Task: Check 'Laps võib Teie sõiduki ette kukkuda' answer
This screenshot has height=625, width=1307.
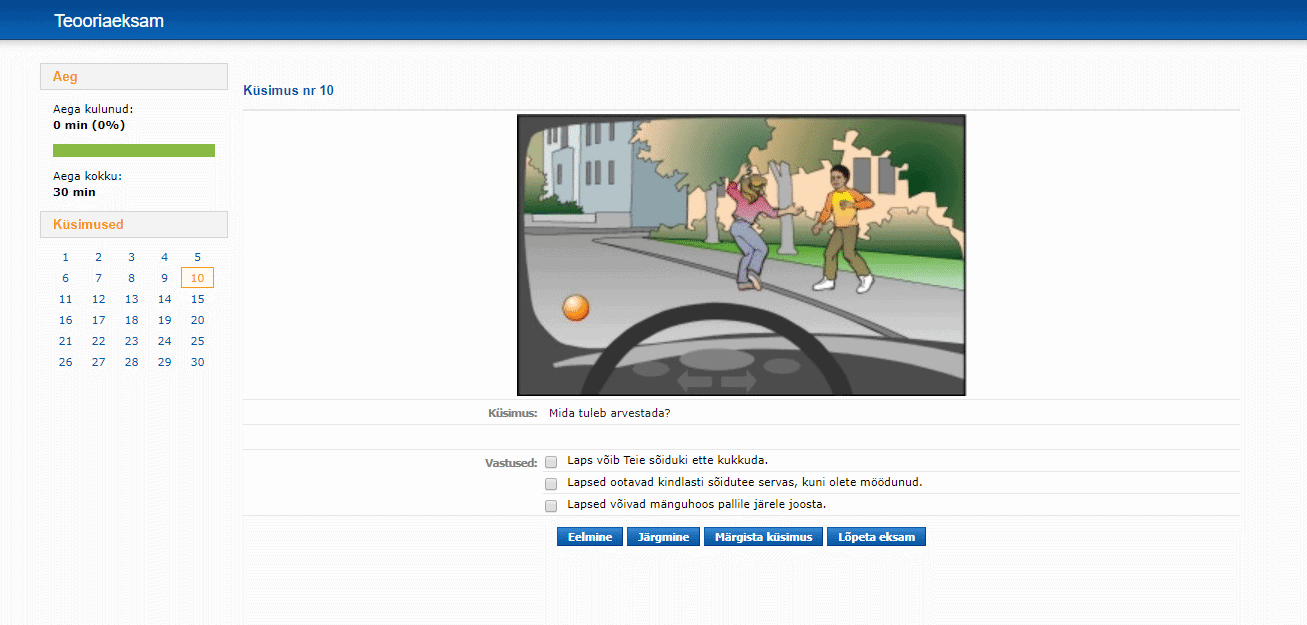Action: click(x=551, y=462)
